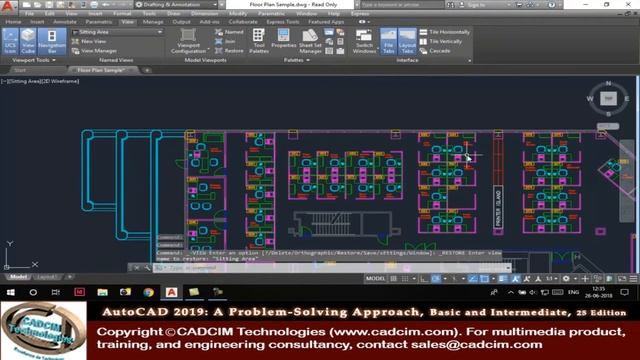This screenshot has width=640, height=360.
Task: Click Named viewports button
Action: [x=229, y=32]
